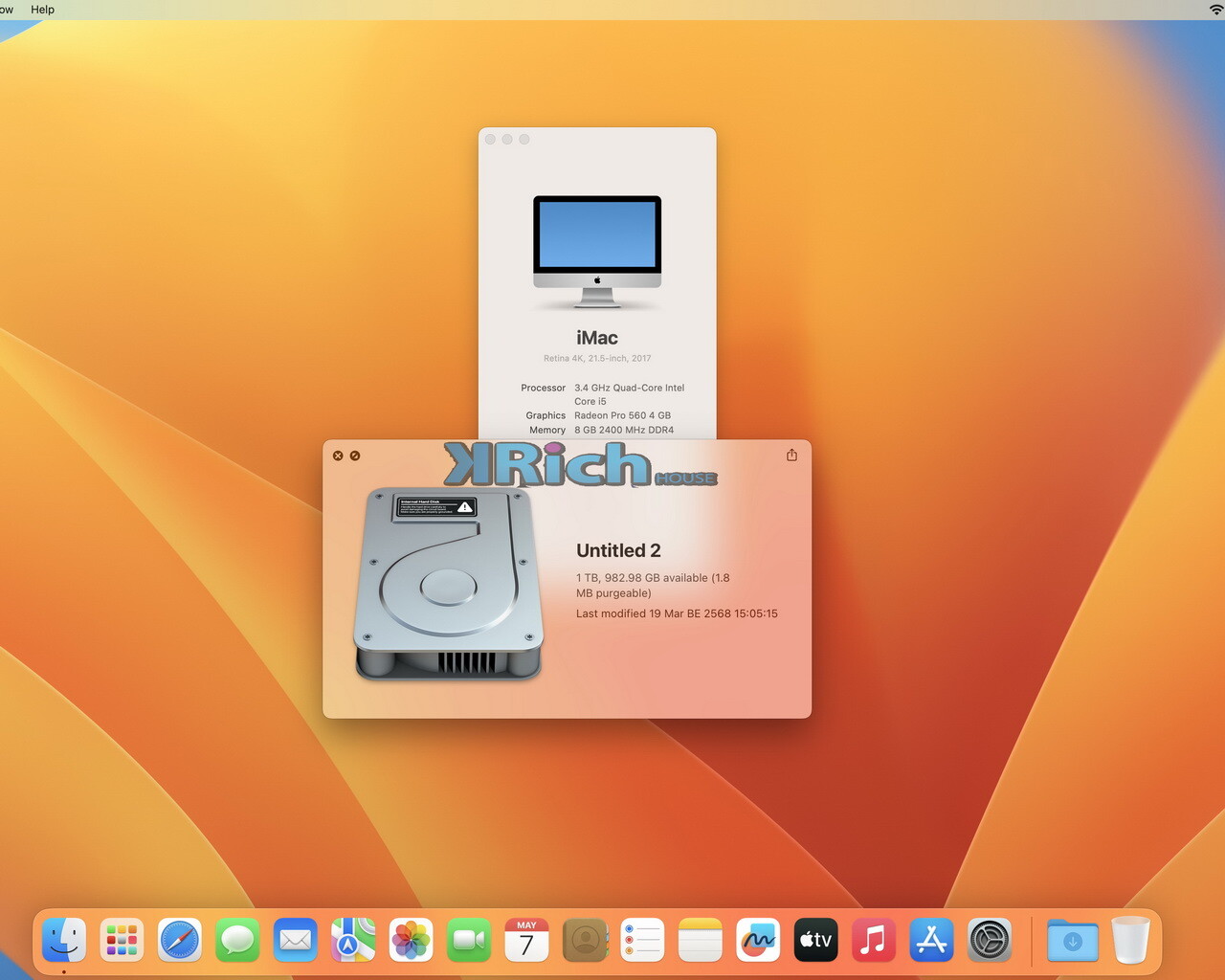Open Freeform app in the dock
Viewport: 1225px width, 980px height.
pyautogui.click(x=758, y=941)
